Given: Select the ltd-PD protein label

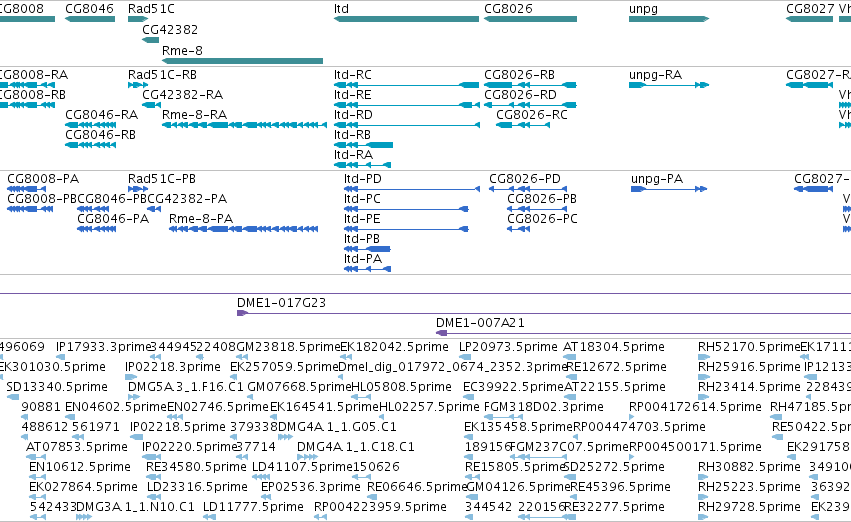Looking at the screenshot, I should (363, 179).
